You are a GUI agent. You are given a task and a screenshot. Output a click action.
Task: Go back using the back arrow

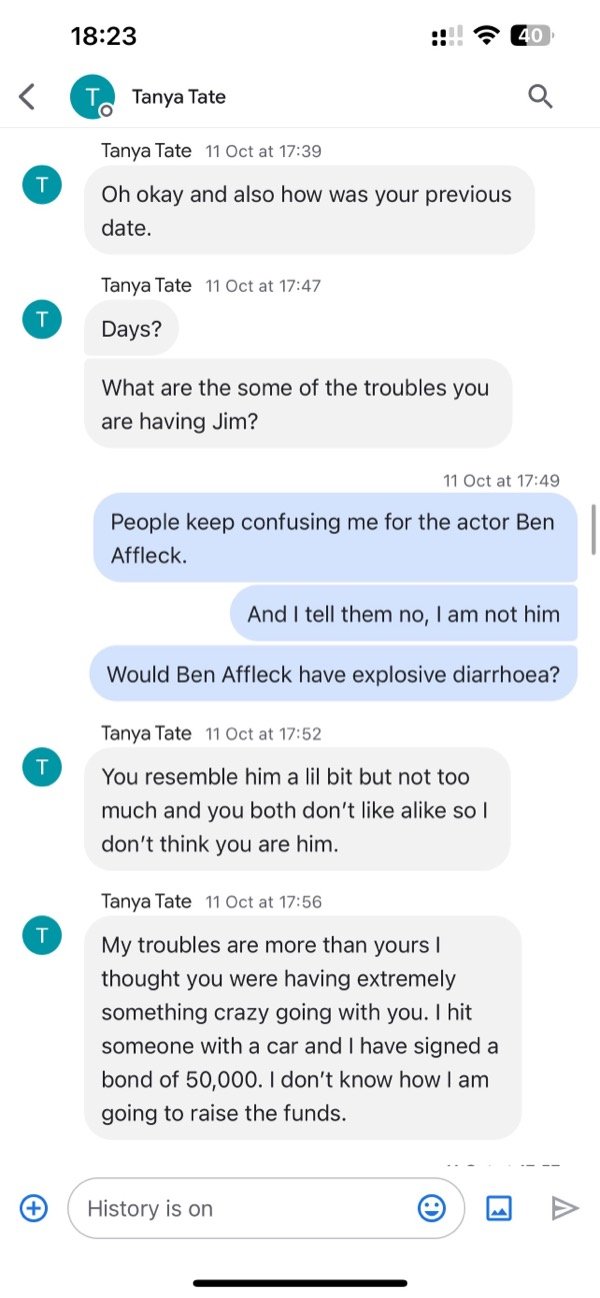26,96
